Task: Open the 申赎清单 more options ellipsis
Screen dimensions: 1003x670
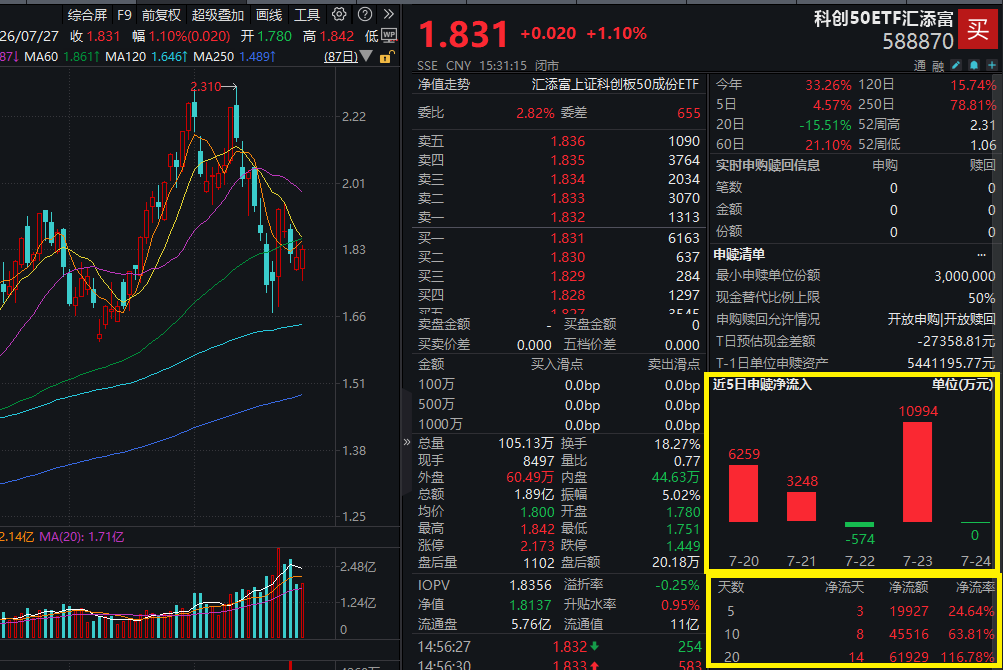Action: [981, 255]
